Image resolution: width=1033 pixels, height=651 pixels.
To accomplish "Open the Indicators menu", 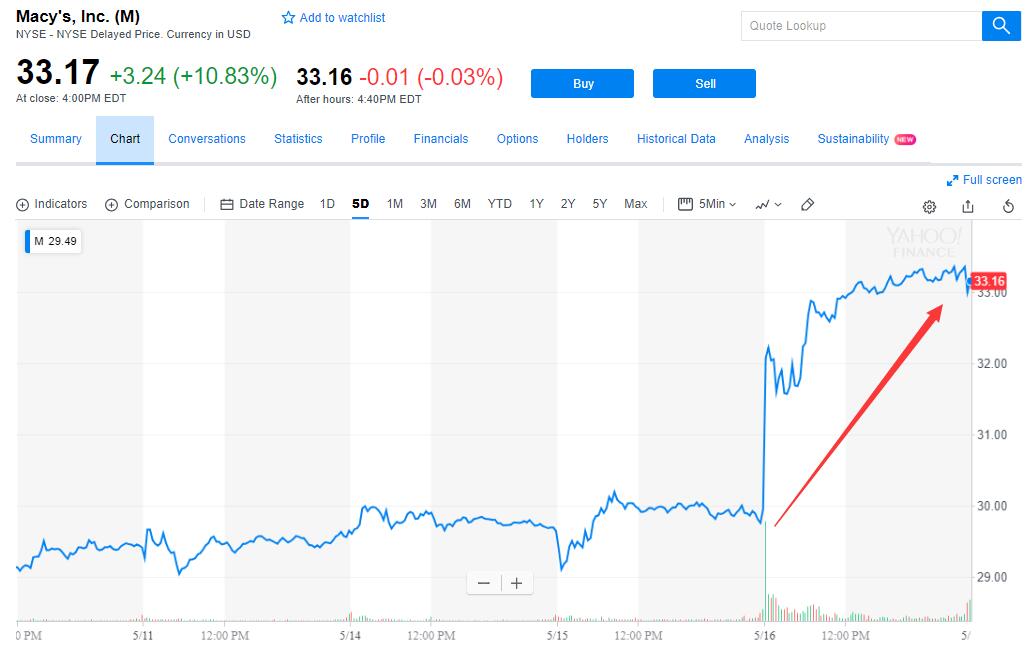I will 52,204.
